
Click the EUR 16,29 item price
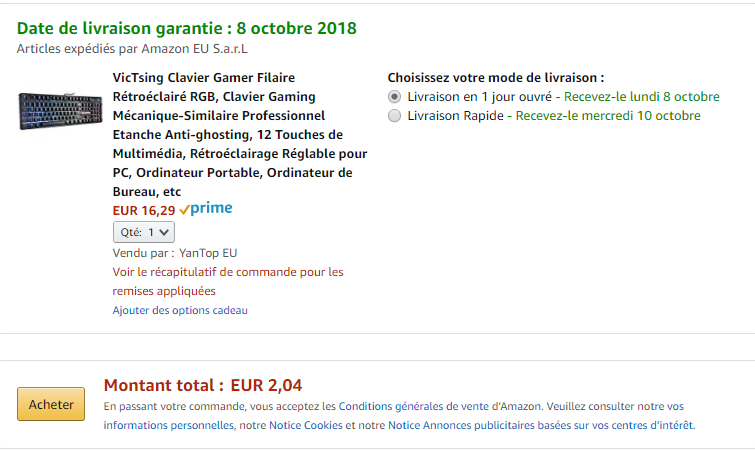(144, 210)
